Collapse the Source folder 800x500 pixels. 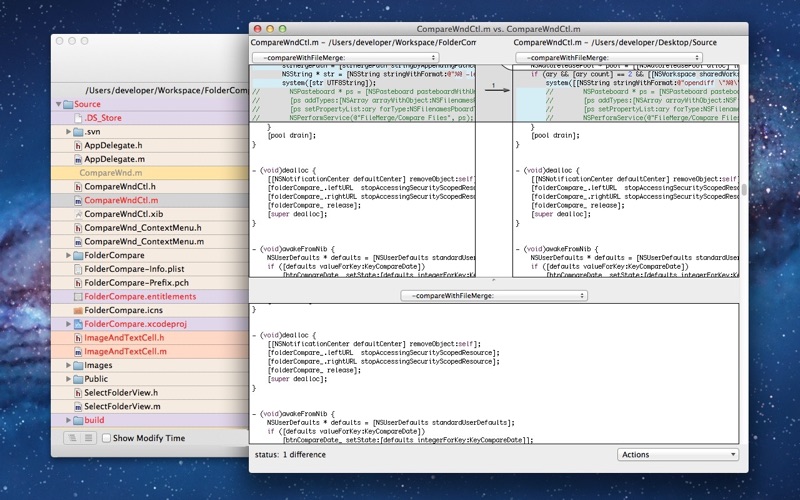click(58, 104)
